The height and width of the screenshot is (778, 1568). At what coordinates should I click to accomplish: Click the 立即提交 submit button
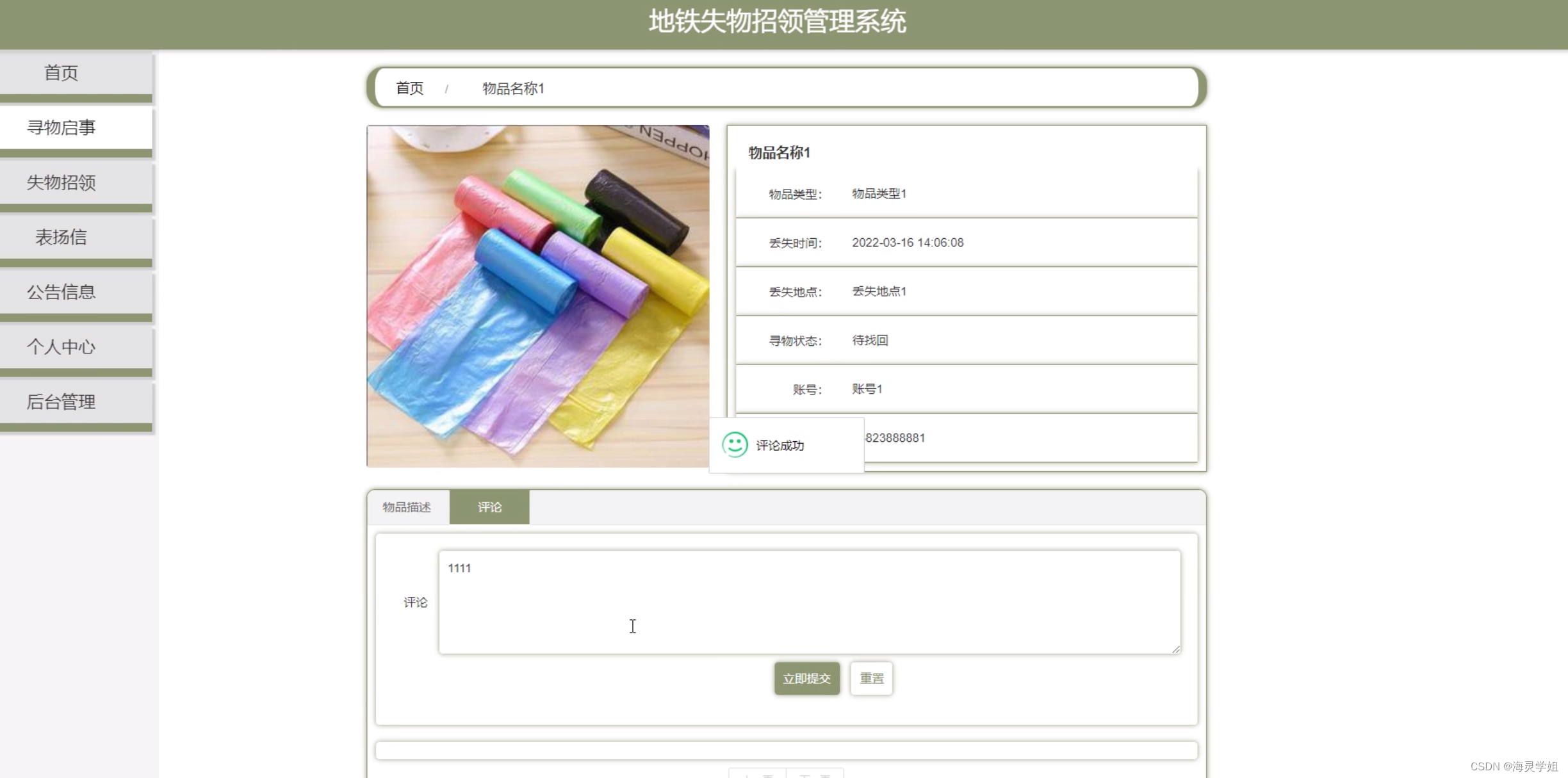point(806,678)
